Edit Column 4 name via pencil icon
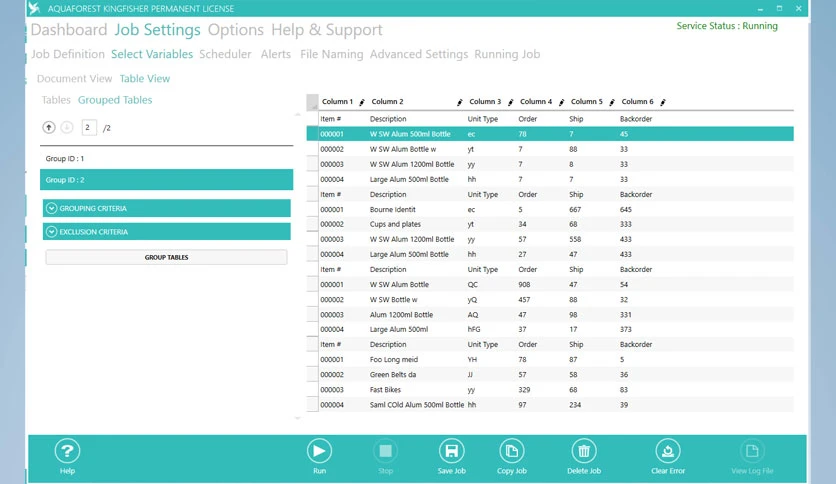The height and width of the screenshot is (484, 836). [561, 102]
